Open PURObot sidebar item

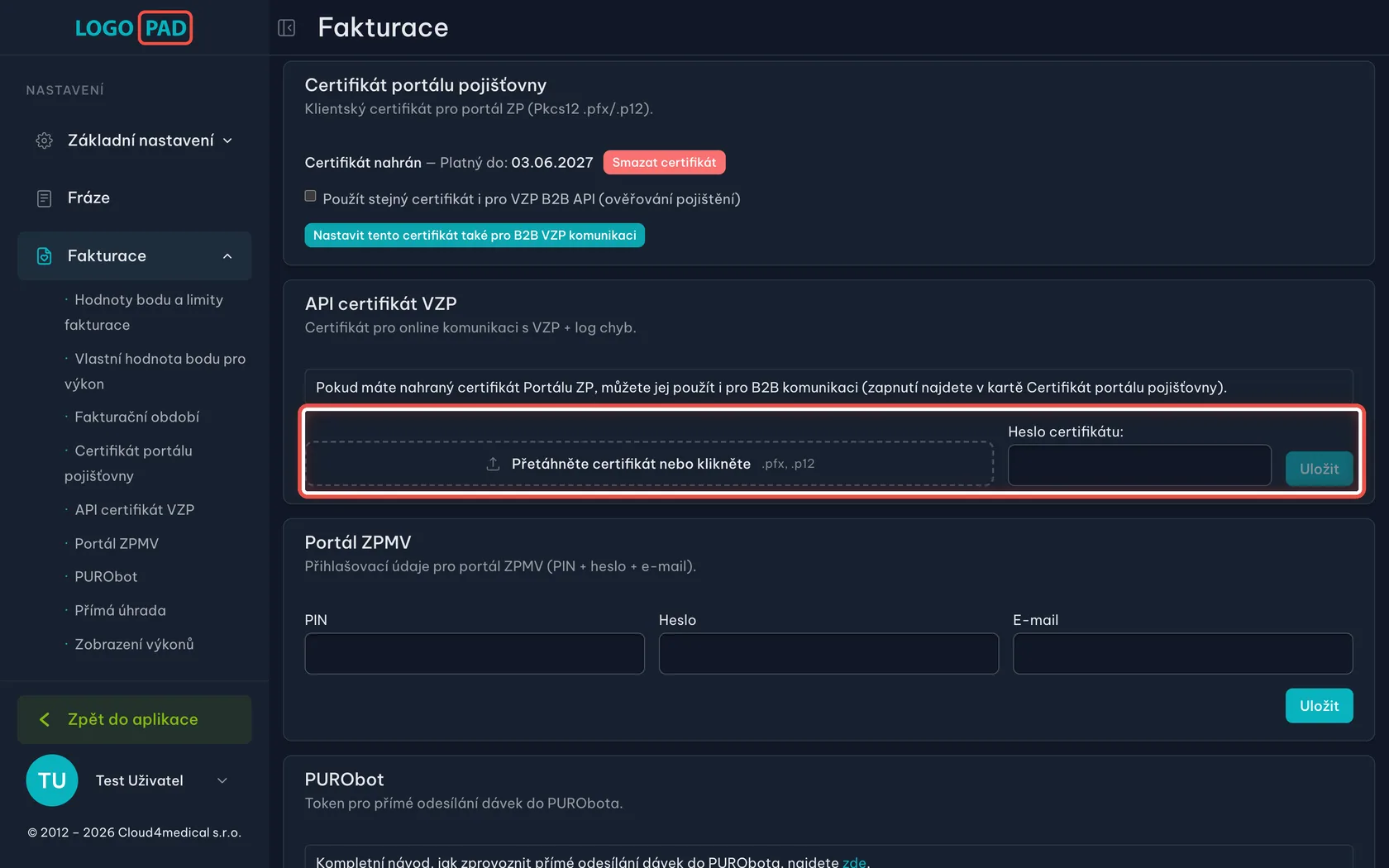pyautogui.click(x=106, y=576)
